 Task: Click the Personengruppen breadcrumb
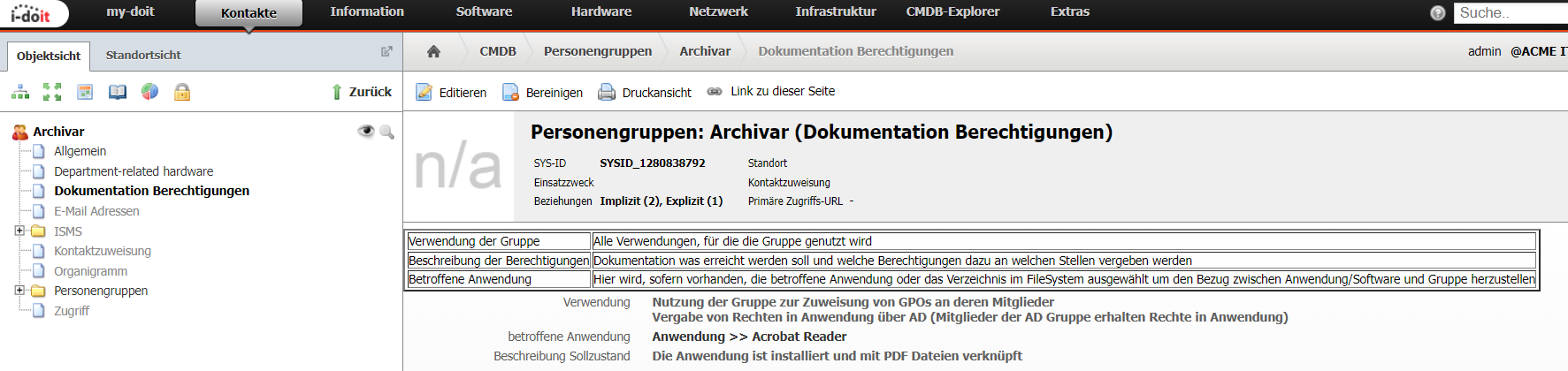pyautogui.click(x=598, y=51)
